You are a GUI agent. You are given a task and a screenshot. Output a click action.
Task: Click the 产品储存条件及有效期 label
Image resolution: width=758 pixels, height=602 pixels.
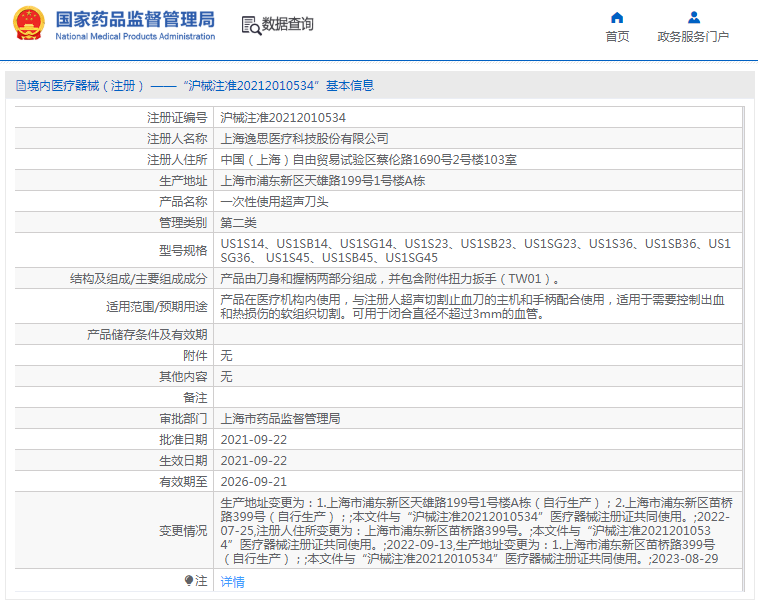147,335
